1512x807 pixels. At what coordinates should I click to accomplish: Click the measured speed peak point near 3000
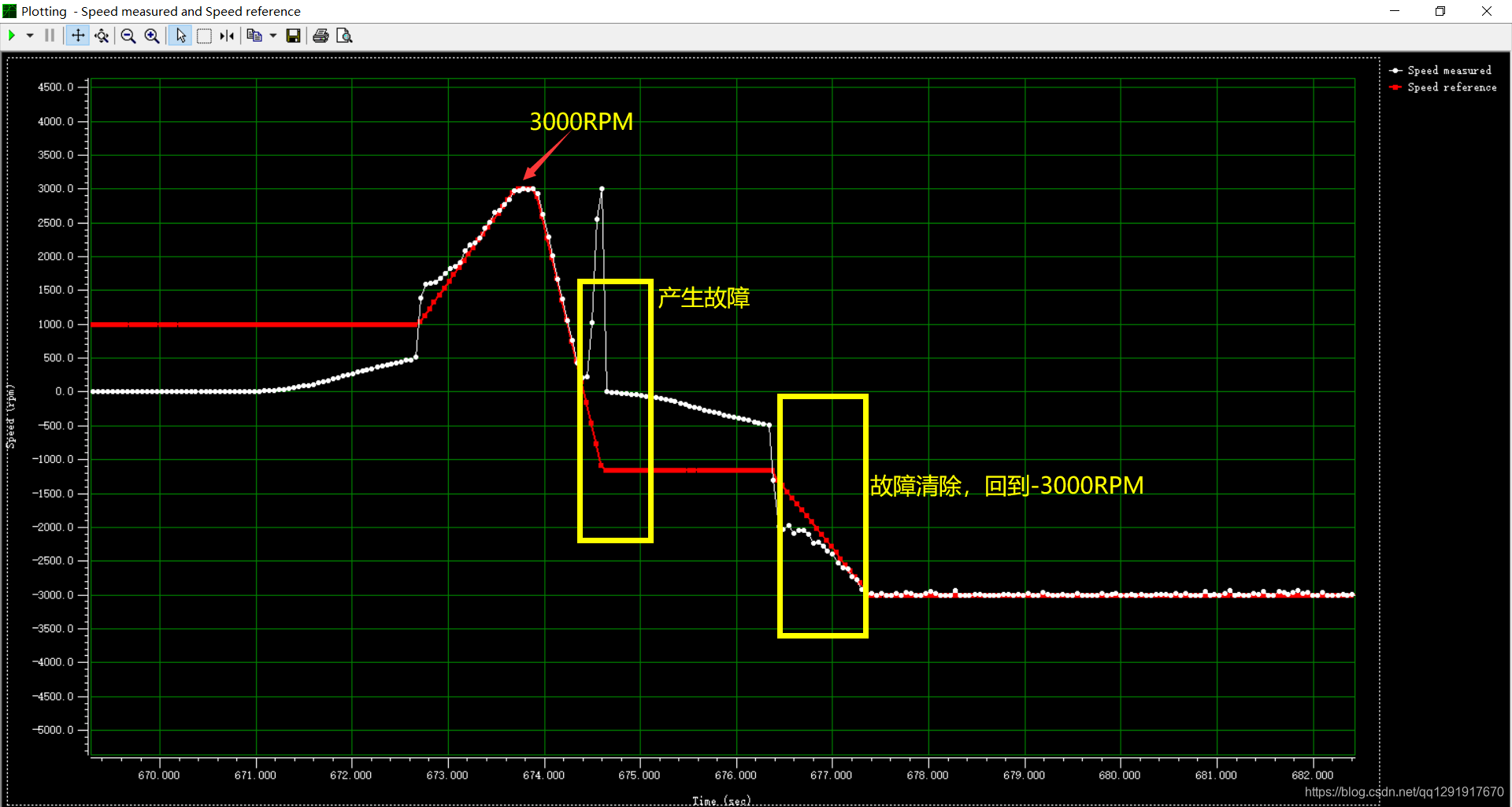coord(602,189)
